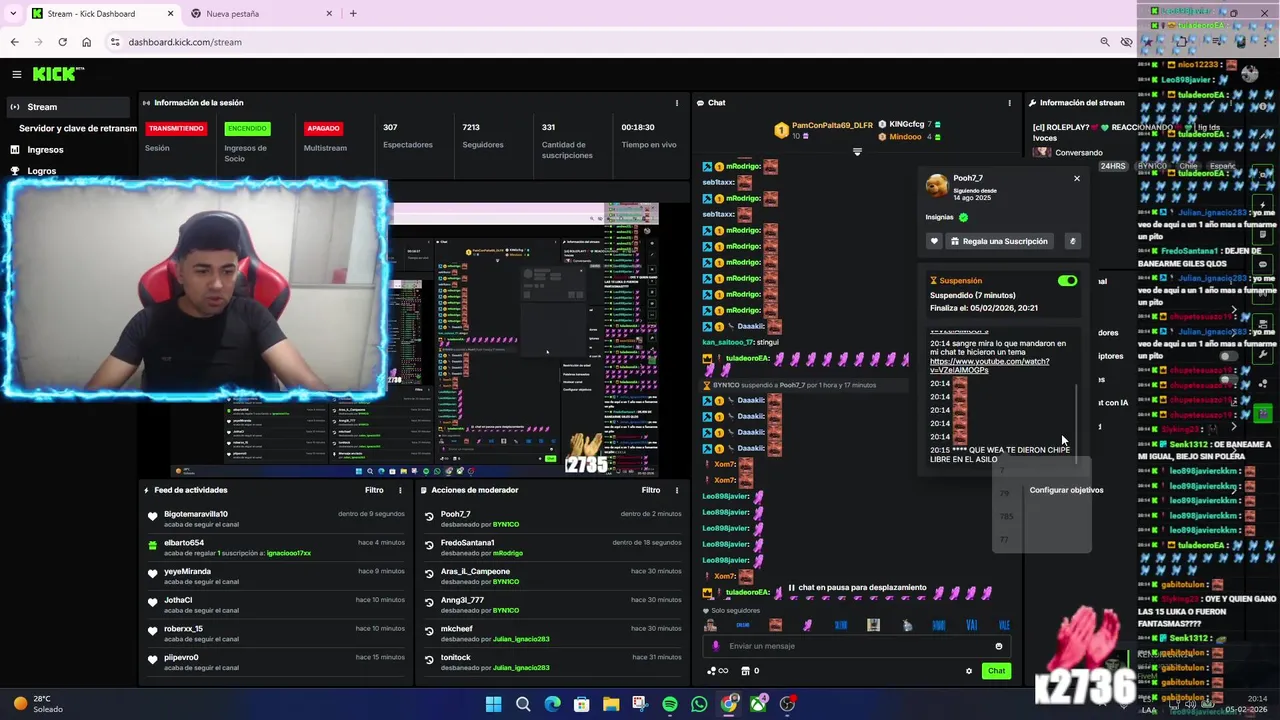Open the Windows Start menu
The width and height of the screenshot is (1280, 720).
493,704
